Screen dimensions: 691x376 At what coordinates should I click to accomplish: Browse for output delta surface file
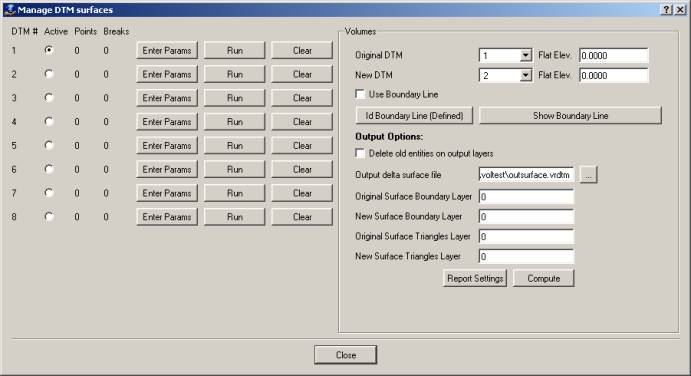[588, 175]
